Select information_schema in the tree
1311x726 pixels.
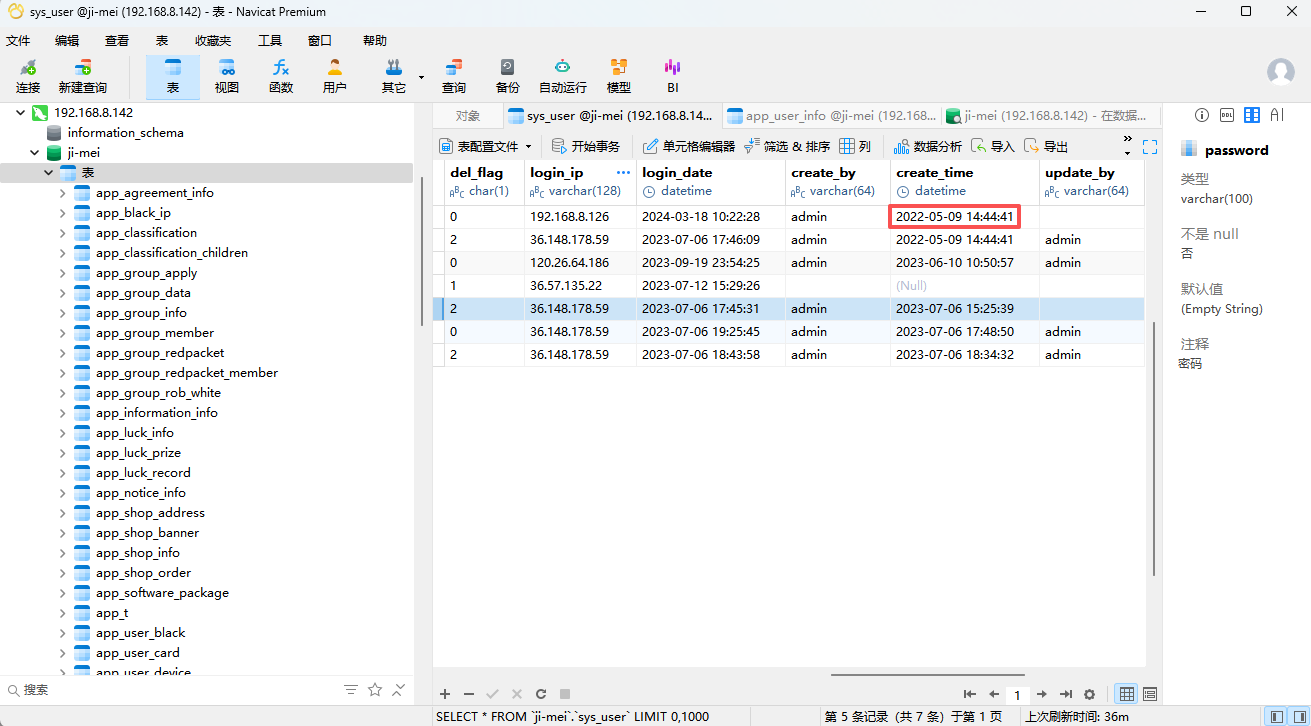[x=125, y=133]
